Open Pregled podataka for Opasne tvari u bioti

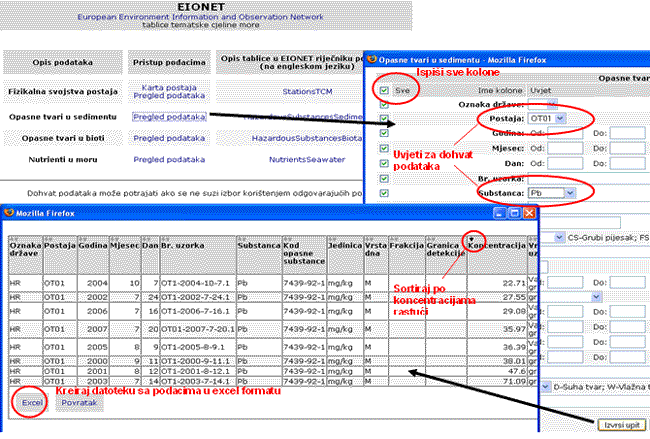pyautogui.click(x=169, y=137)
